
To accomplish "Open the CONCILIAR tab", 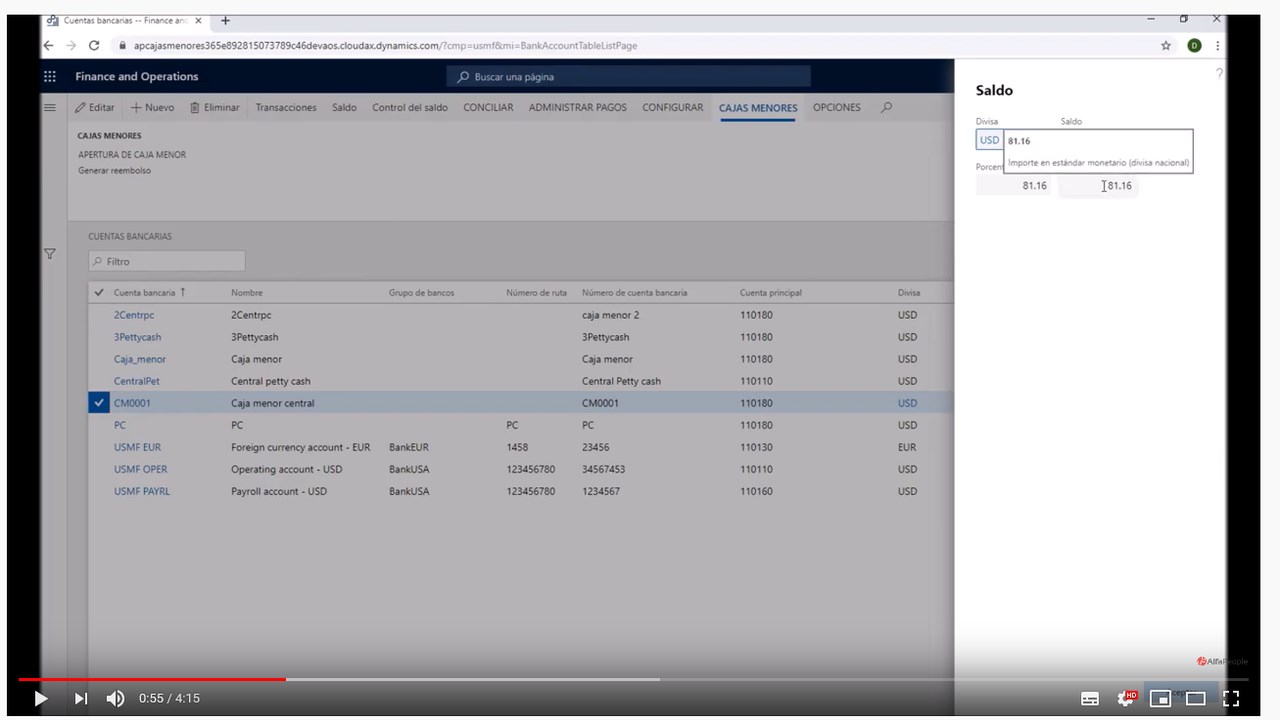I will 488,107.
